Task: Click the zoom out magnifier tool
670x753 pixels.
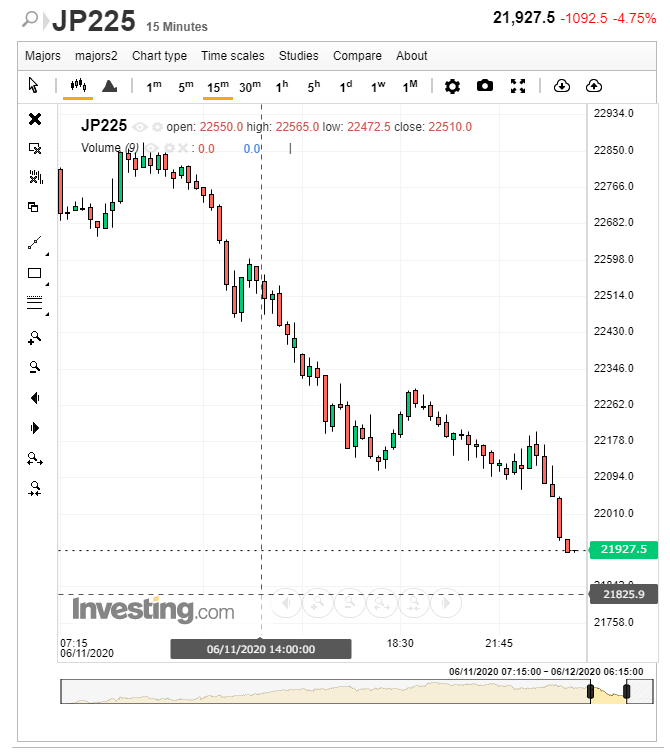Action: (x=35, y=367)
